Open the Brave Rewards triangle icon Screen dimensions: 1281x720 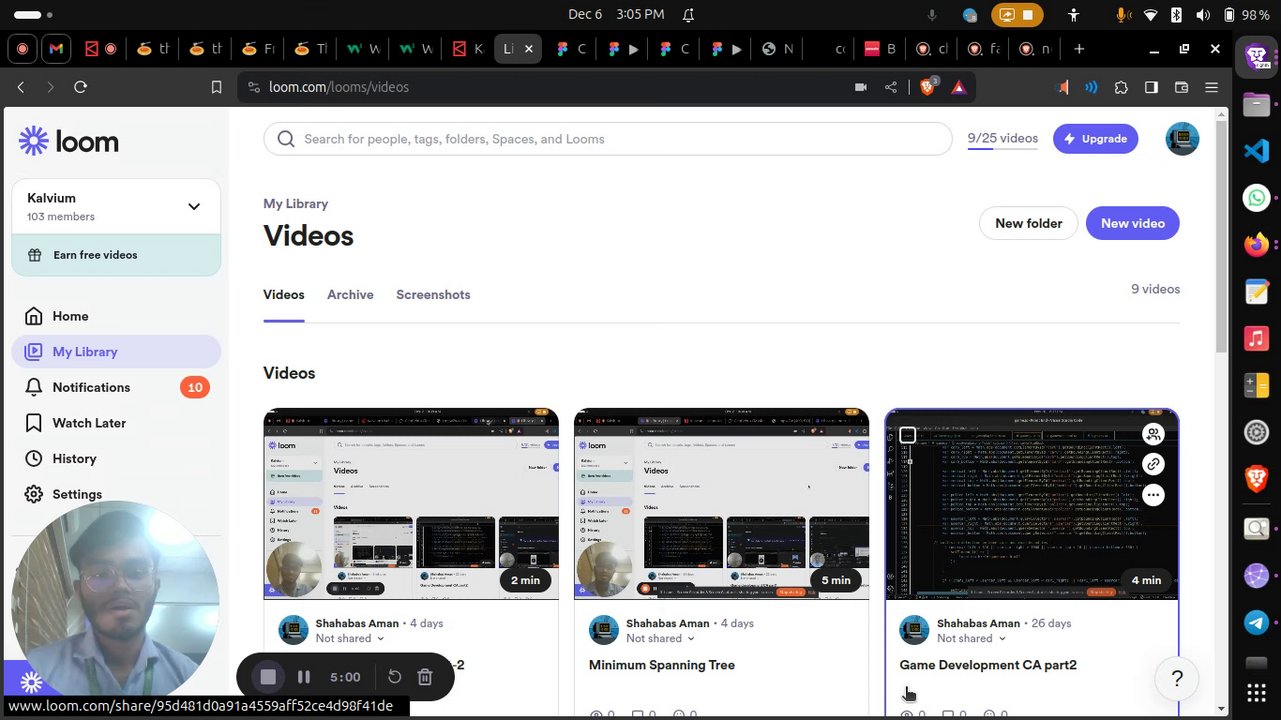959,87
